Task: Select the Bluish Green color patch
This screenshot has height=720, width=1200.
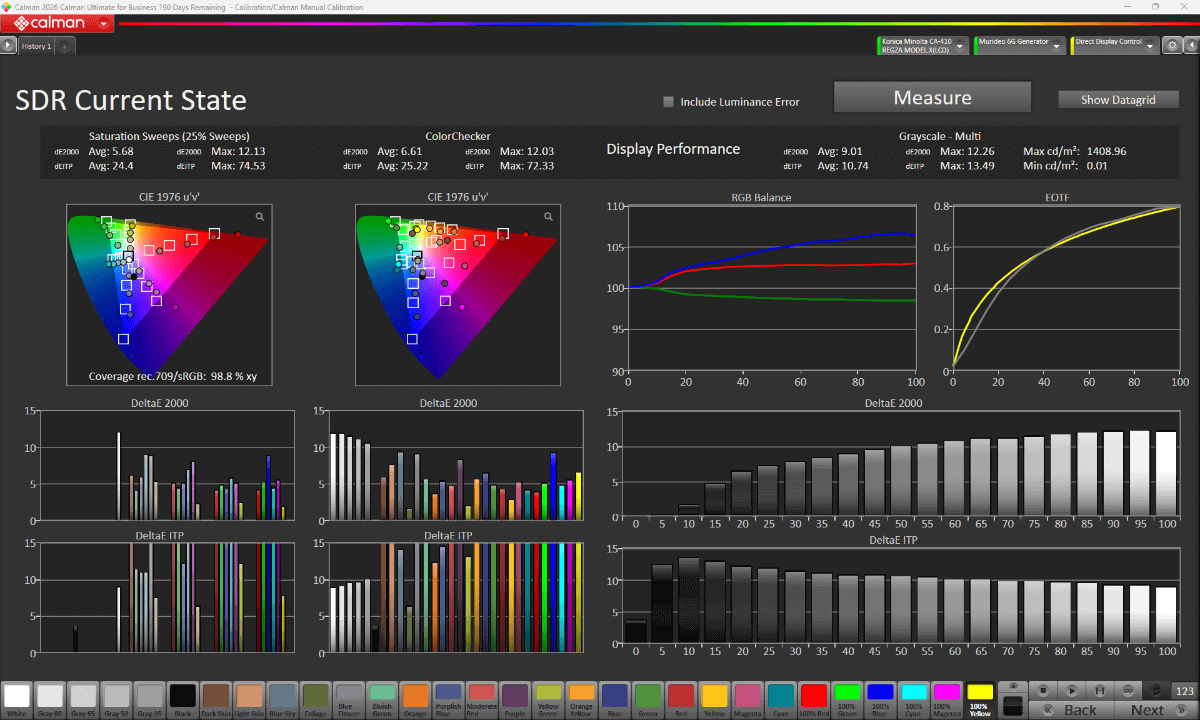Action: [x=381, y=698]
